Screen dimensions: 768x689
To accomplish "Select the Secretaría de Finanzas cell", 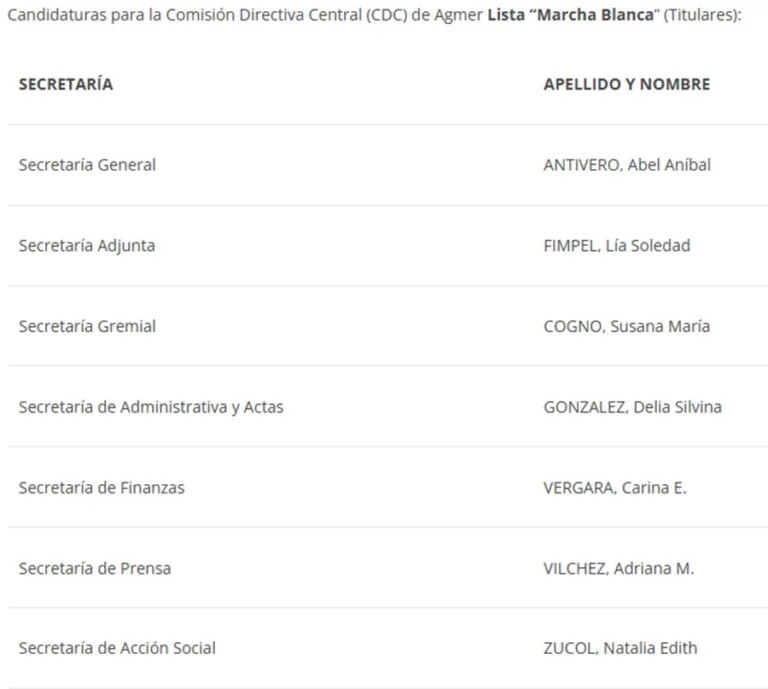I will pos(101,487).
